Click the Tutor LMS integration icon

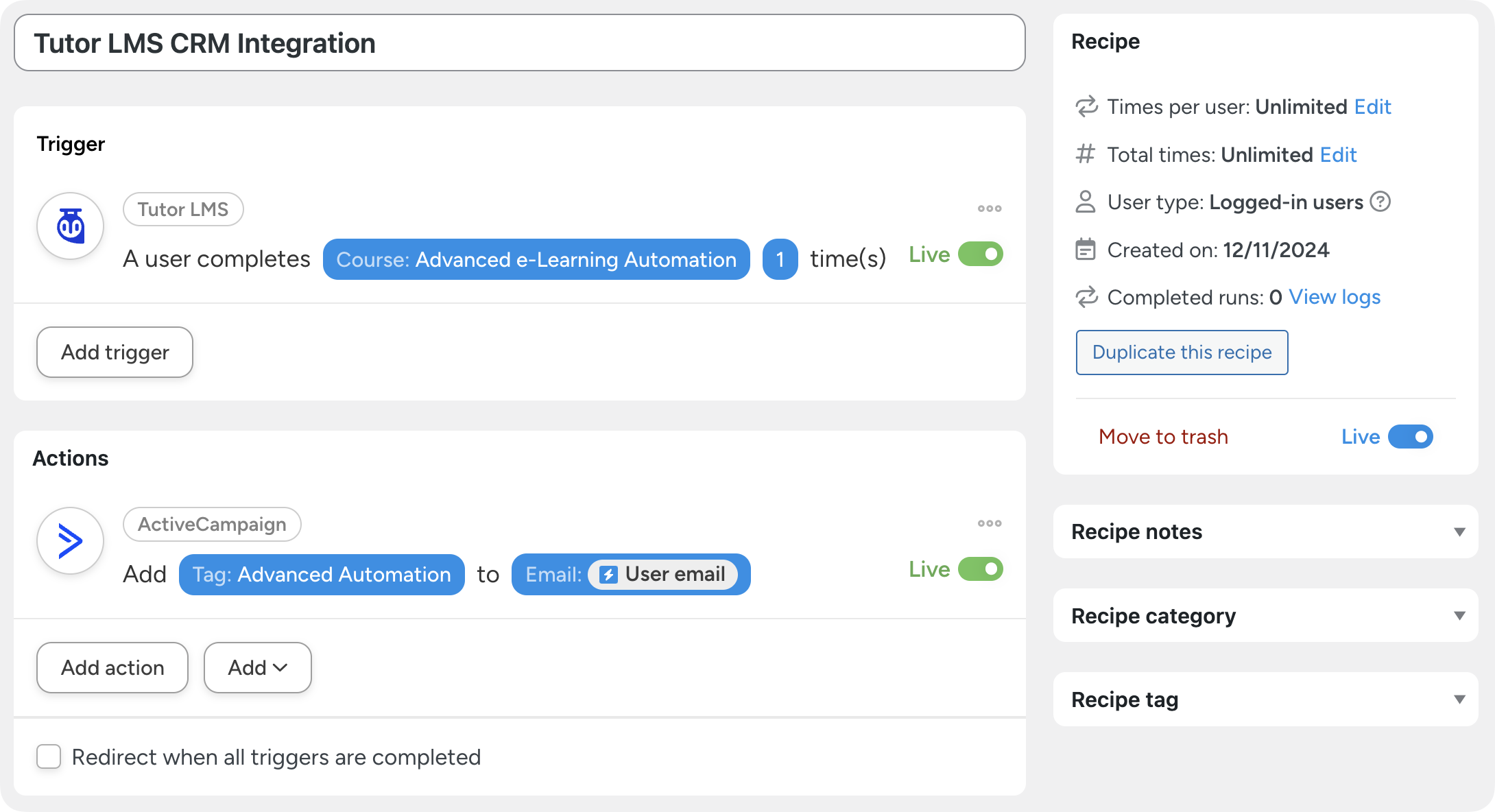pyautogui.click(x=70, y=226)
